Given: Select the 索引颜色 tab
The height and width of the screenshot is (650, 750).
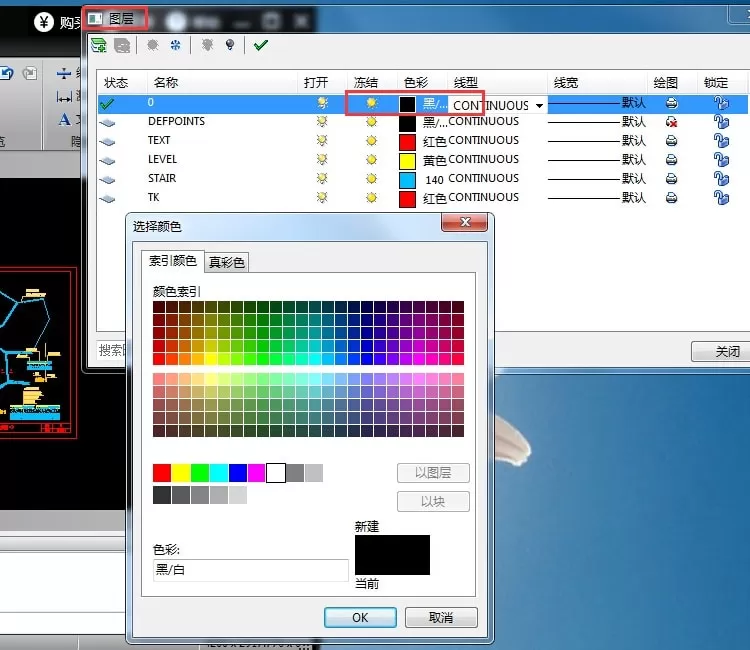Looking at the screenshot, I should point(173,261).
